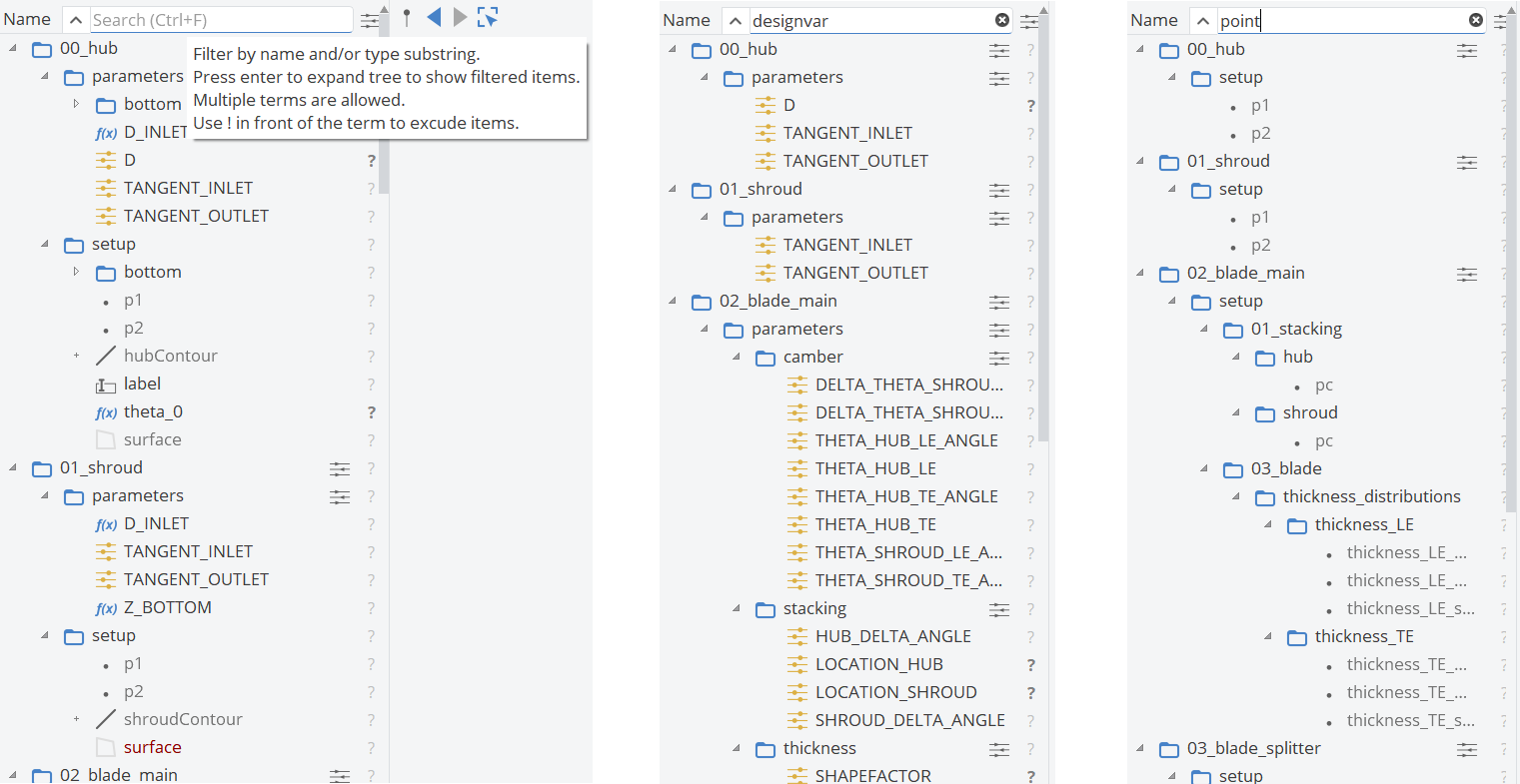The image size is (1520, 784).
Task: Collapse all via caret beside left Name header
Action: (75, 19)
